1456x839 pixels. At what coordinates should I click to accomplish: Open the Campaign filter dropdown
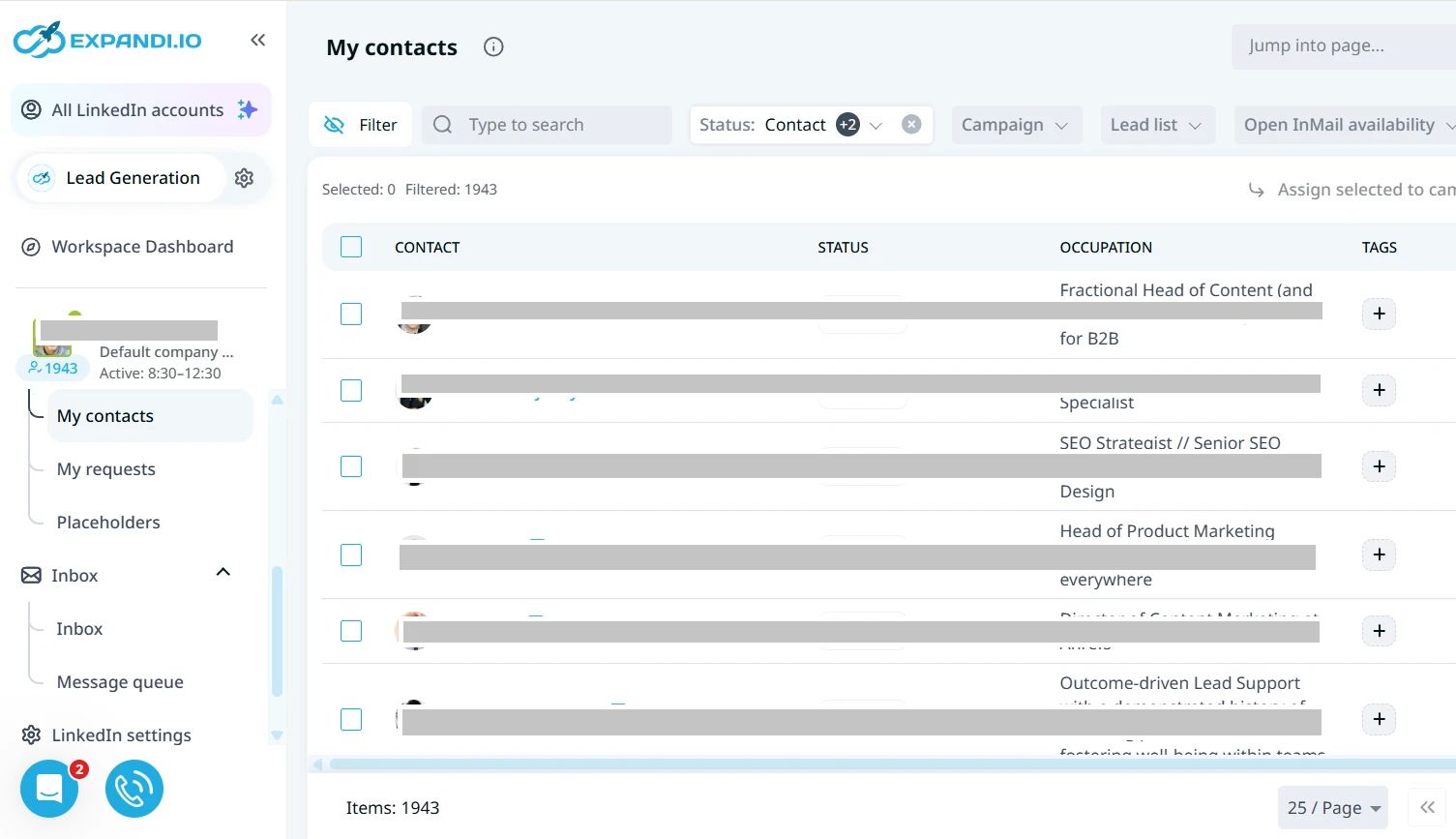[x=1015, y=125]
